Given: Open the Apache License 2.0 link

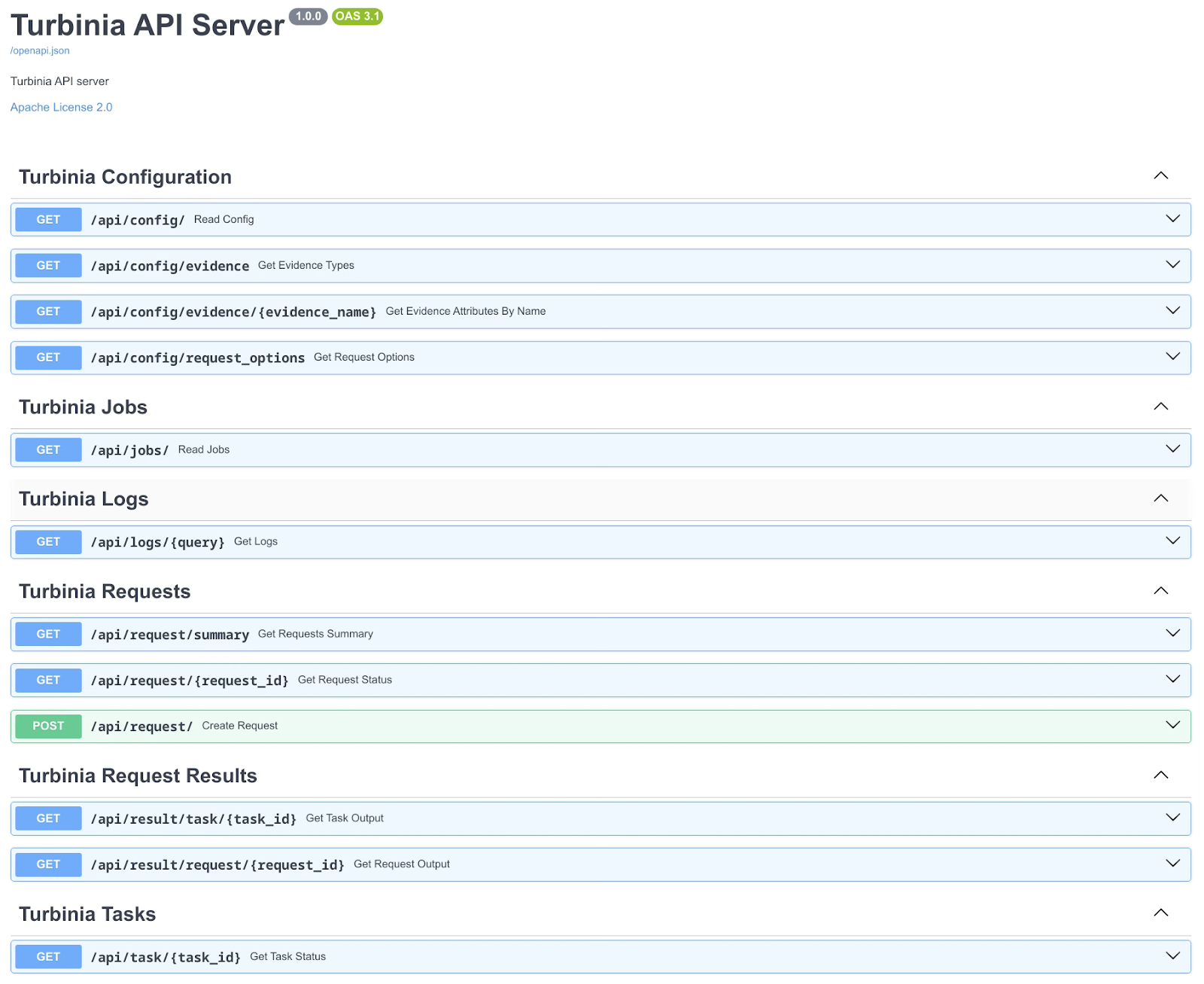Looking at the screenshot, I should 61,107.
